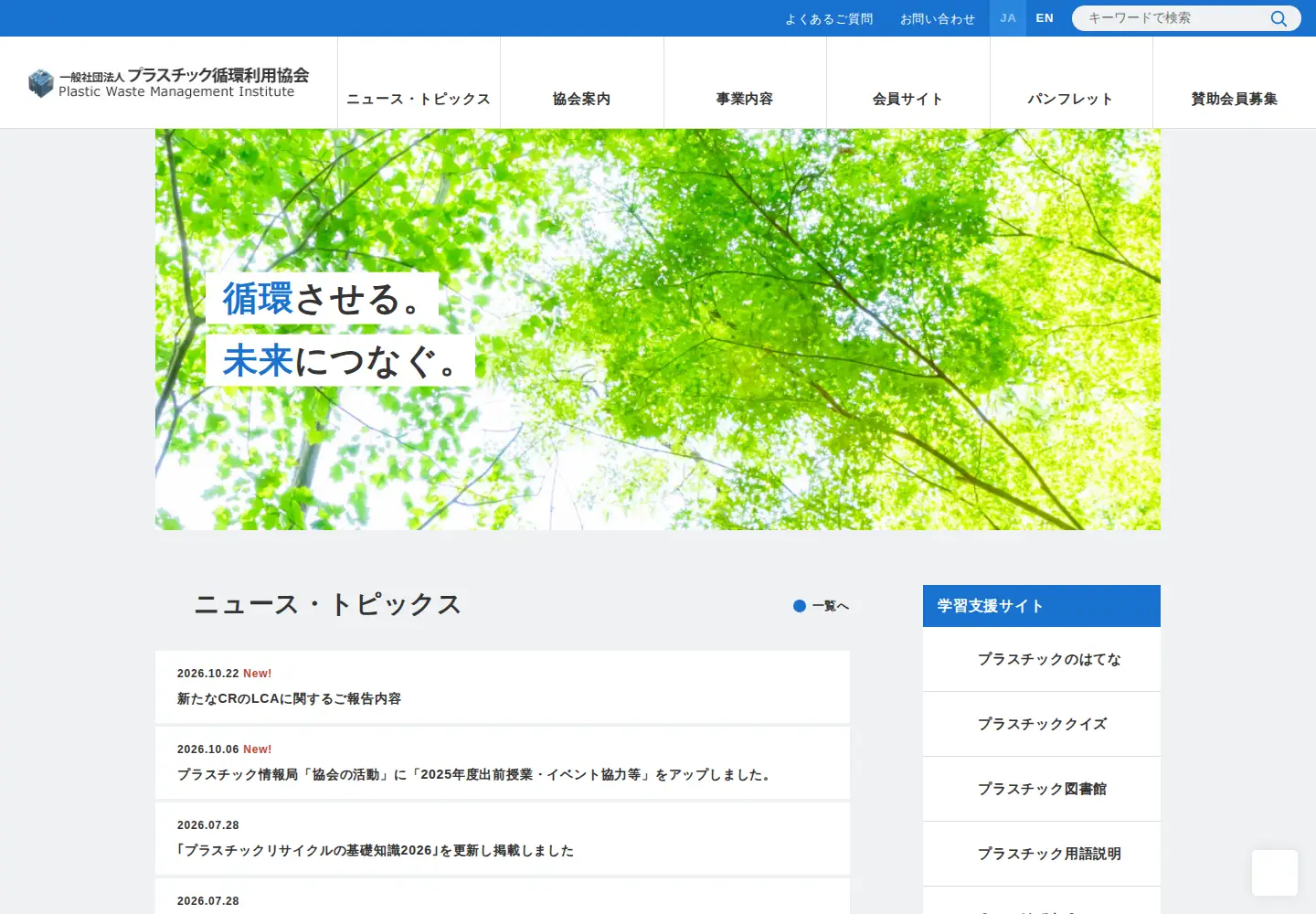The width and height of the screenshot is (1316, 914).
Task: Click the search magnifier icon
Action: tap(1279, 18)
